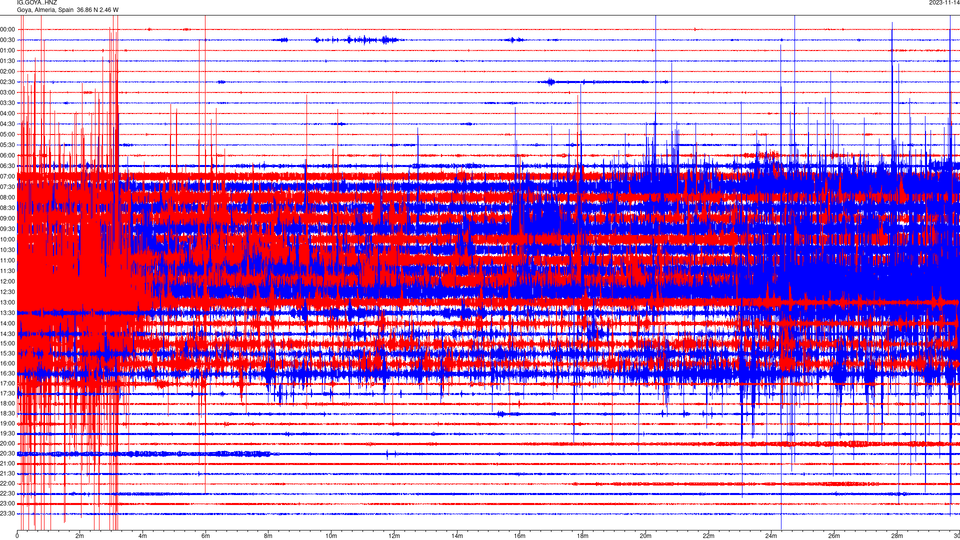The width and height of the screenshot is (960, 540).
Task: Select the 02:30 time label
Action: (7, 81)
